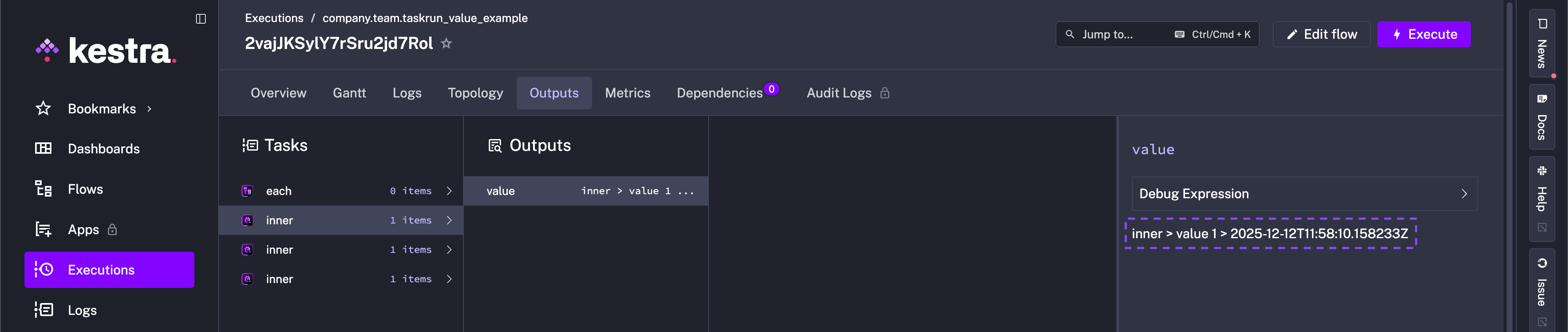Click the page vertical scrollbar
Viewport: 1568px width, 332px height.
[x=1509, y=166]
